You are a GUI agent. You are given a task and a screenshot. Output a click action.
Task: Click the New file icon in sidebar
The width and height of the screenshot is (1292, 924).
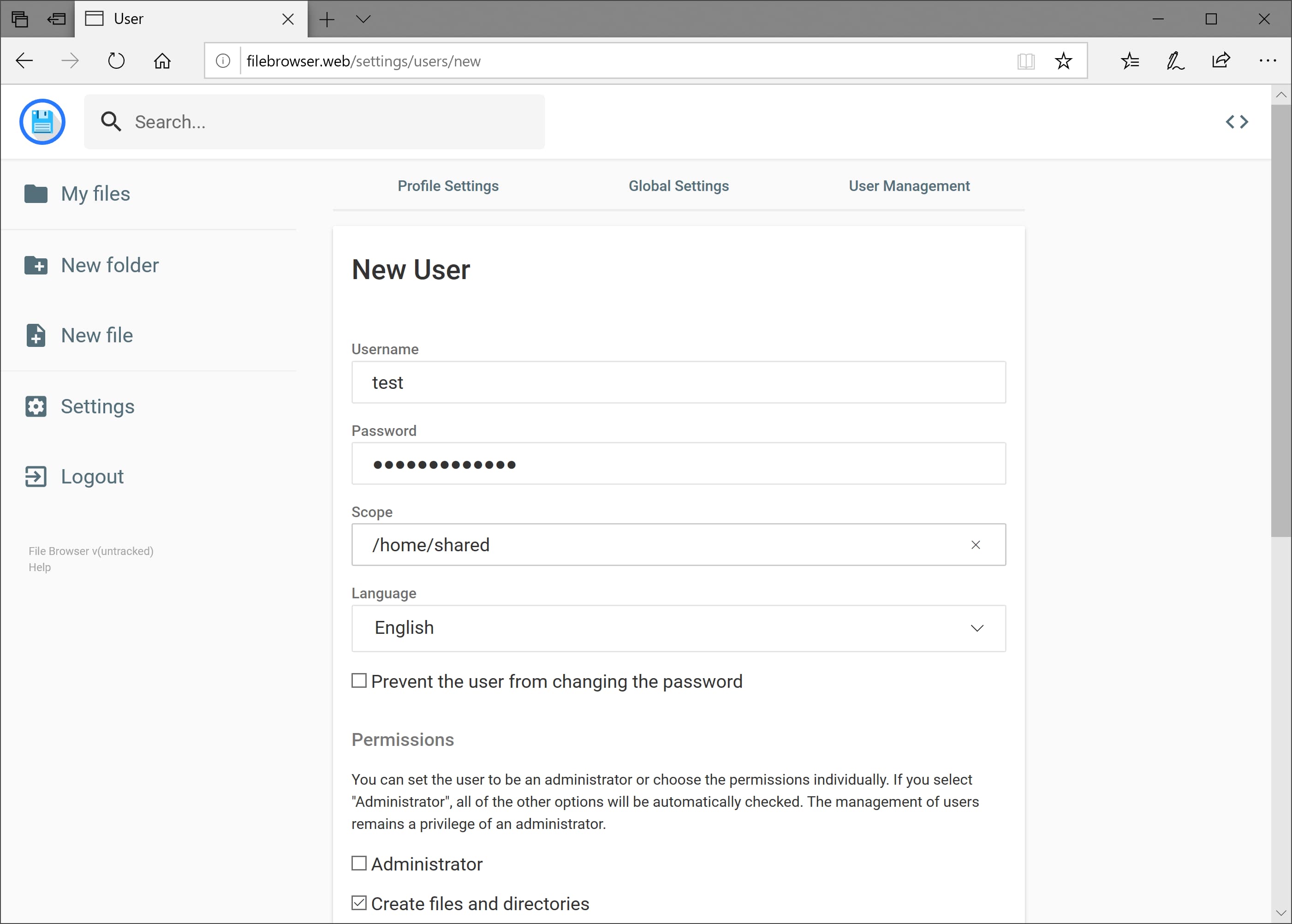36,336
